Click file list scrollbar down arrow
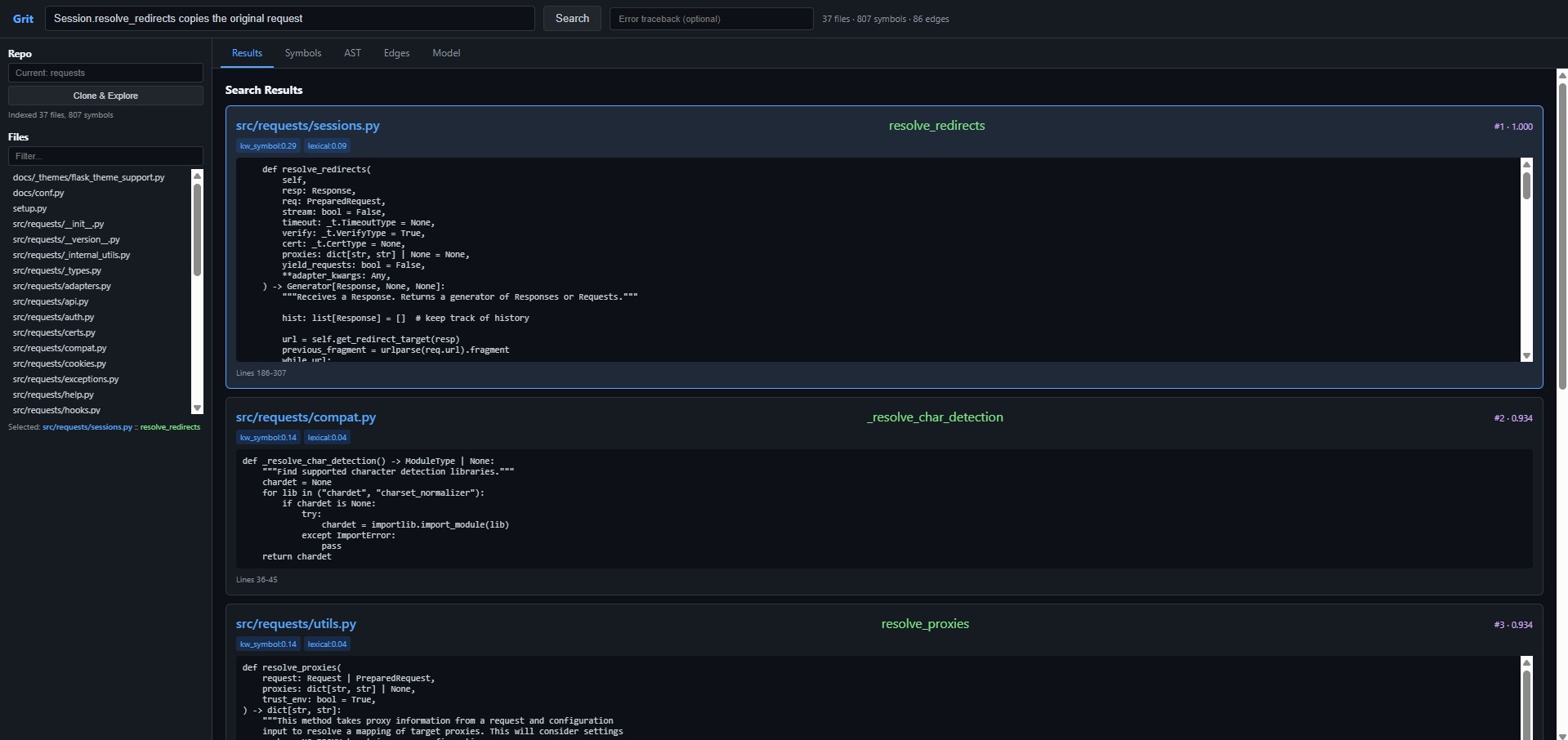Screen dimensions: 1568x740 (197, 408)
